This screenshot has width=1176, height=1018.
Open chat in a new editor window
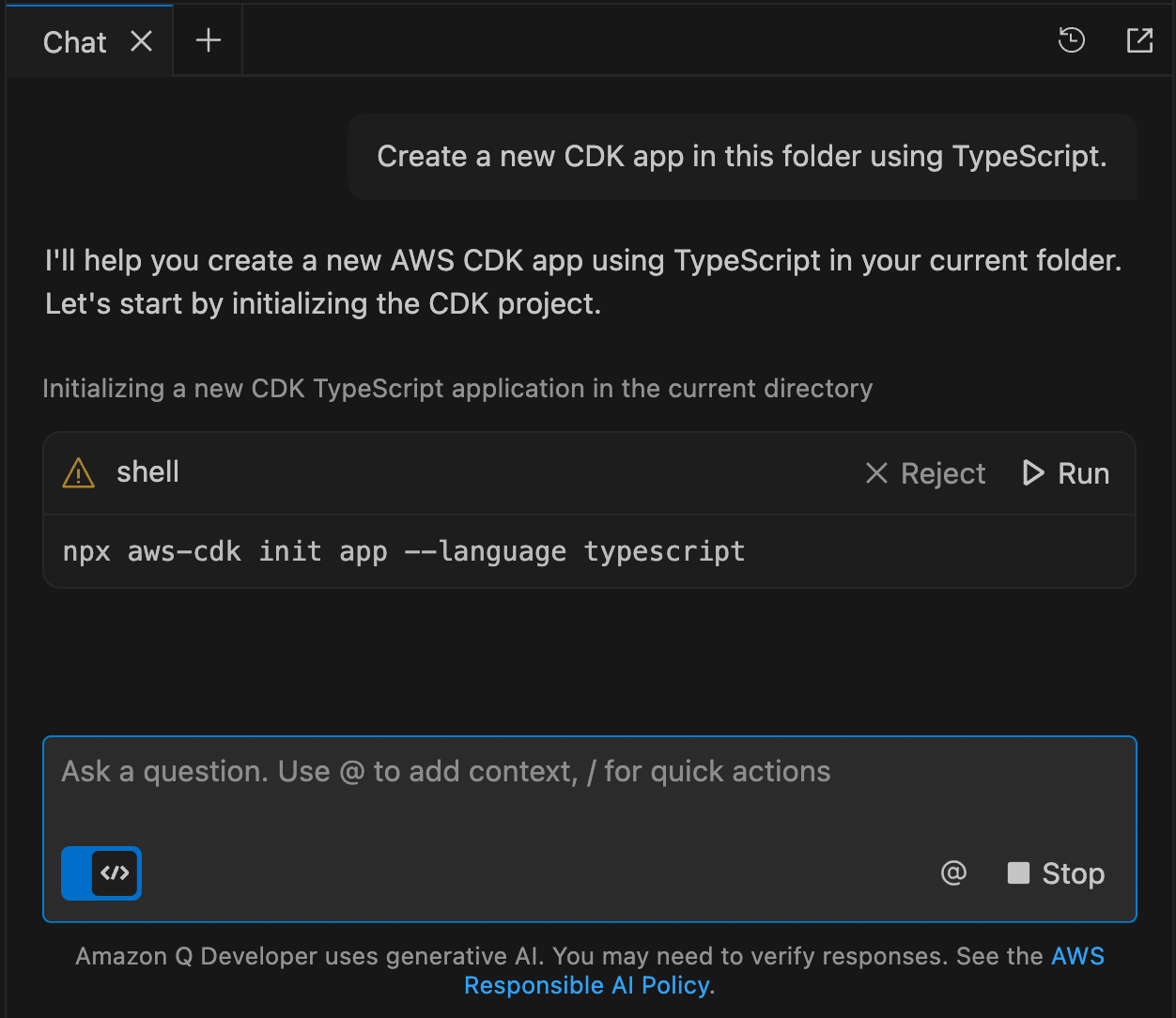tap(1139, 40)
